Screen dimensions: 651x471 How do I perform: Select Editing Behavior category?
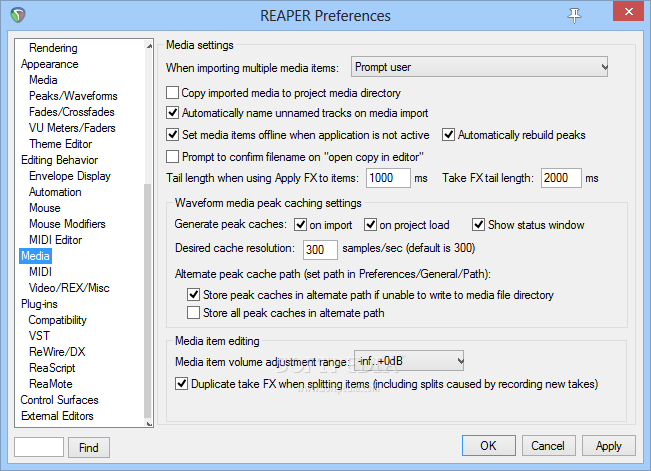(59, 160)
